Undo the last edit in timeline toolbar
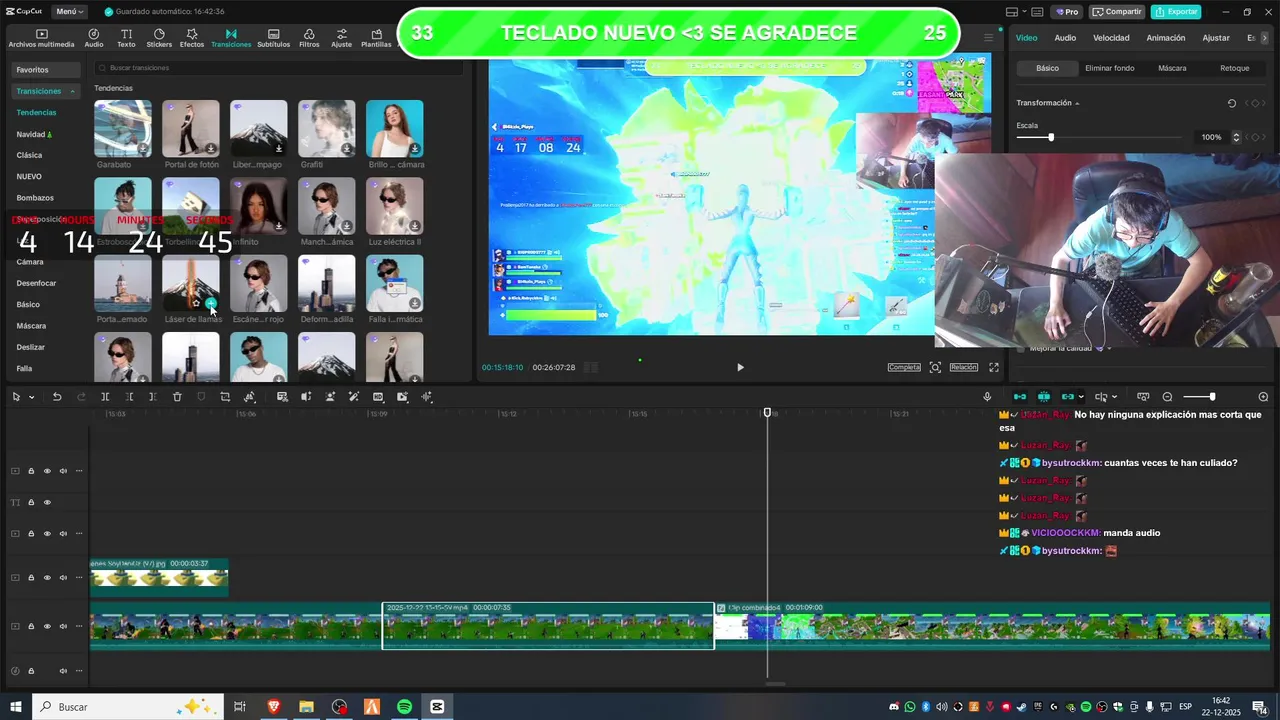The width and height of the screenshot is (1280, 720). coord(57,397)
